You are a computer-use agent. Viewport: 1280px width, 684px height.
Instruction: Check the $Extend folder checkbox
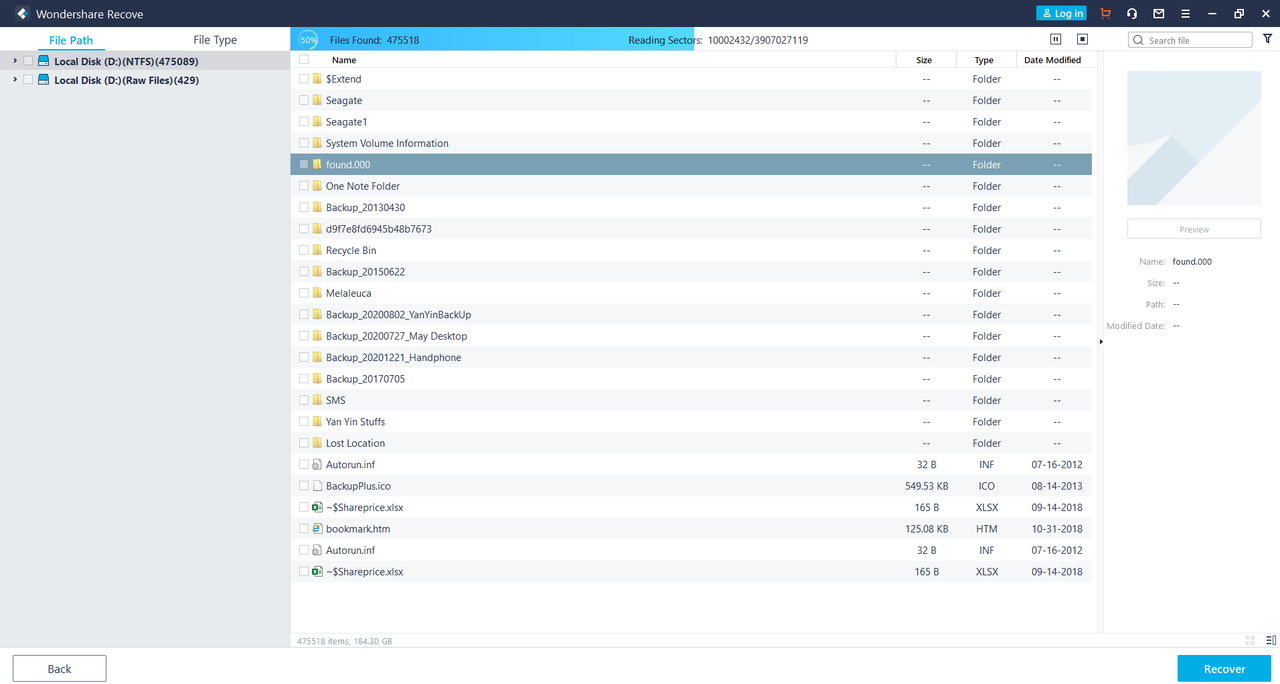point(304,79)
